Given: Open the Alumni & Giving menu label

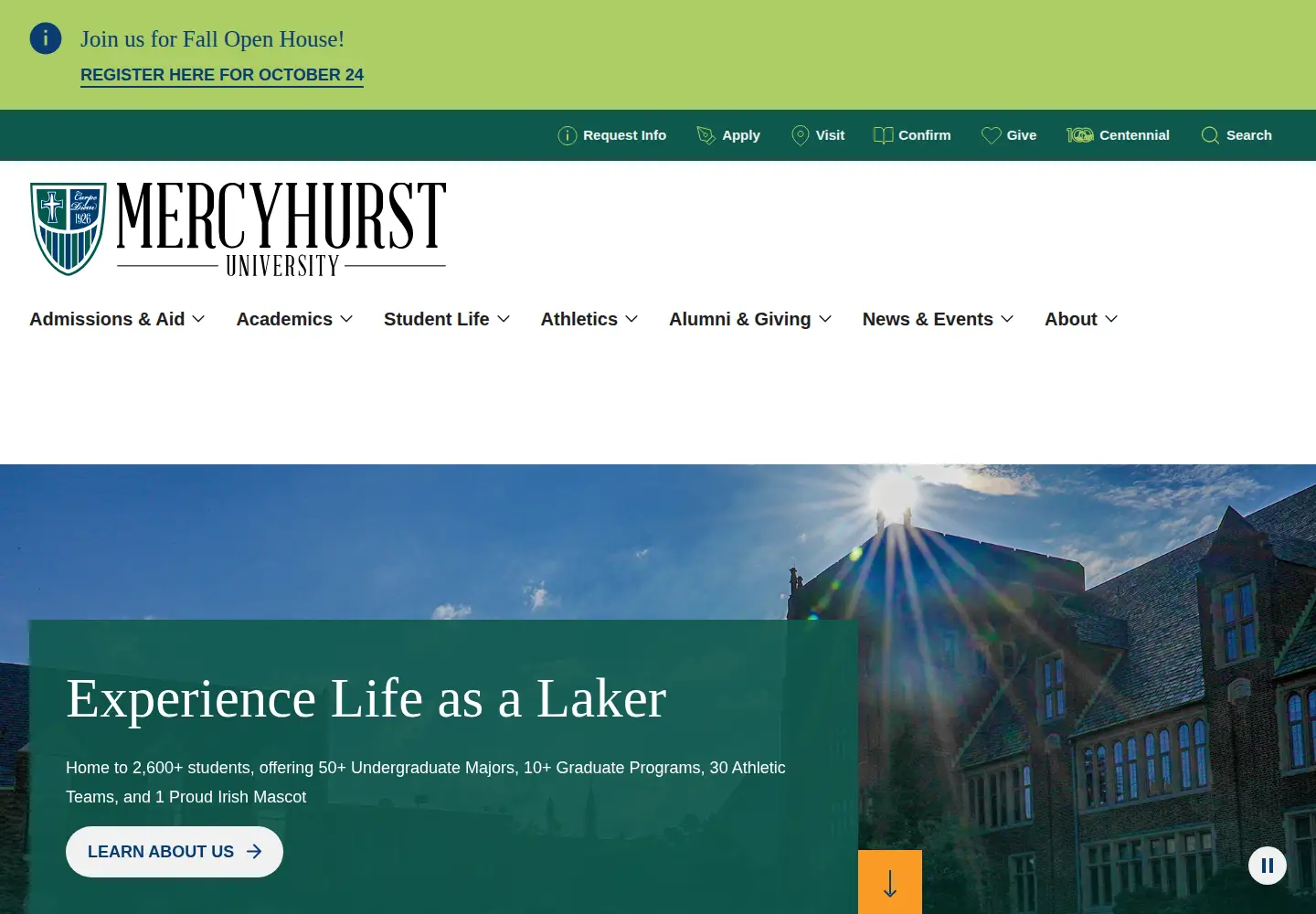Looking at the screenshot, I should pyautogui.click(x=740, y=319).
